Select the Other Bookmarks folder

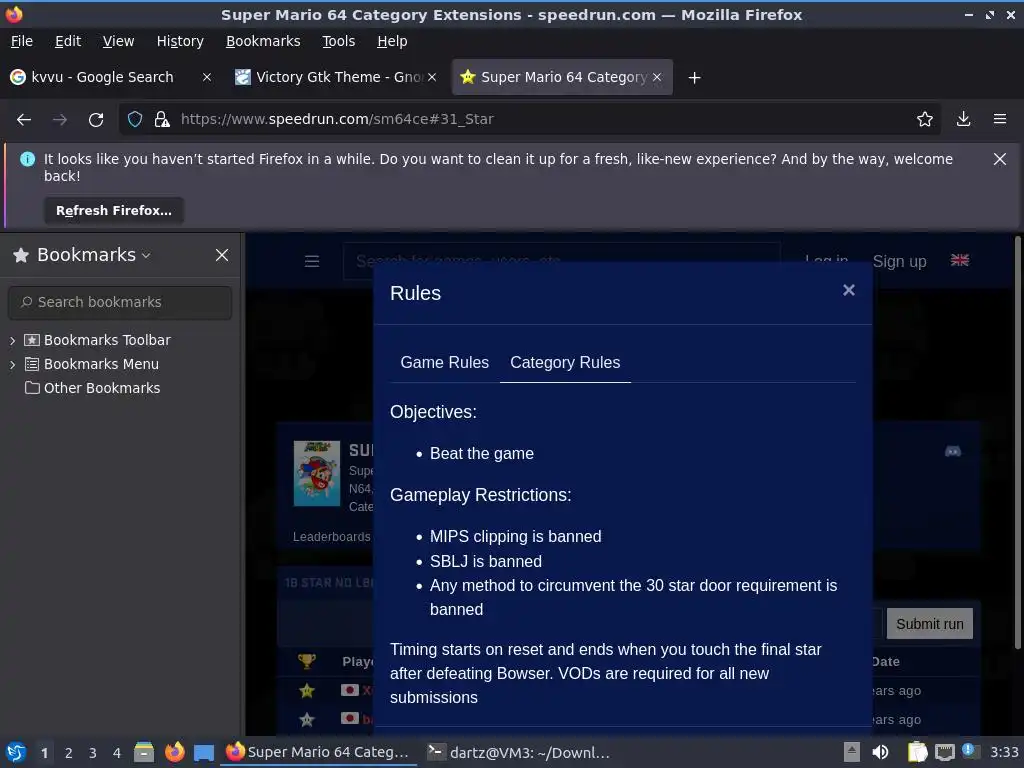point(92,388)
